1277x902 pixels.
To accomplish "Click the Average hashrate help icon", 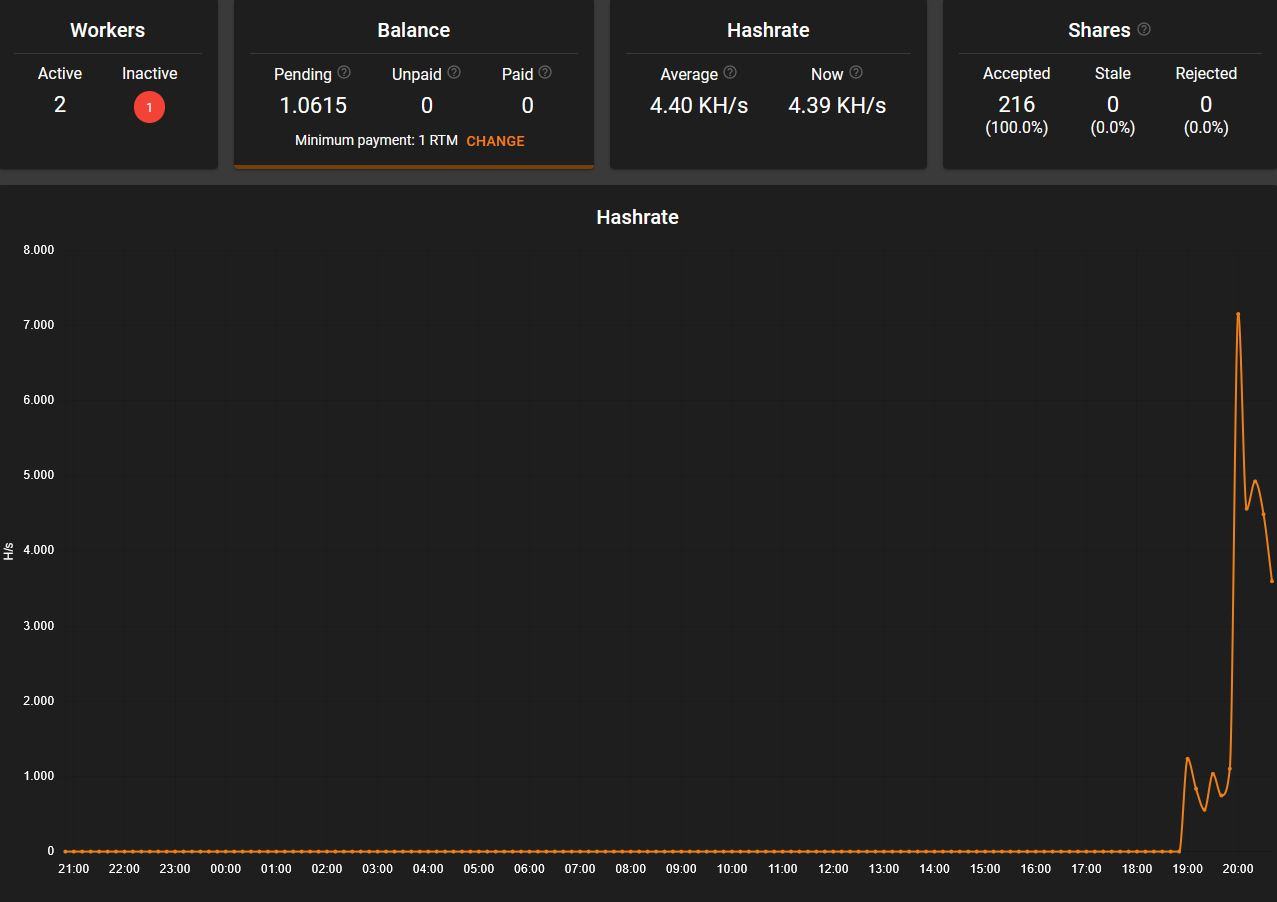I will 730,72.
